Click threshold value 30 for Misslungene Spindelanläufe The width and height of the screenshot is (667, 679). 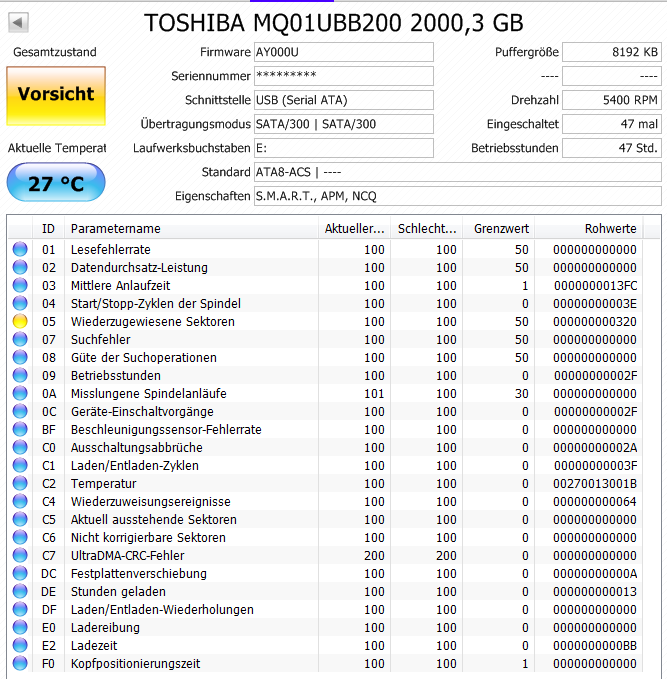coord(522,394)
